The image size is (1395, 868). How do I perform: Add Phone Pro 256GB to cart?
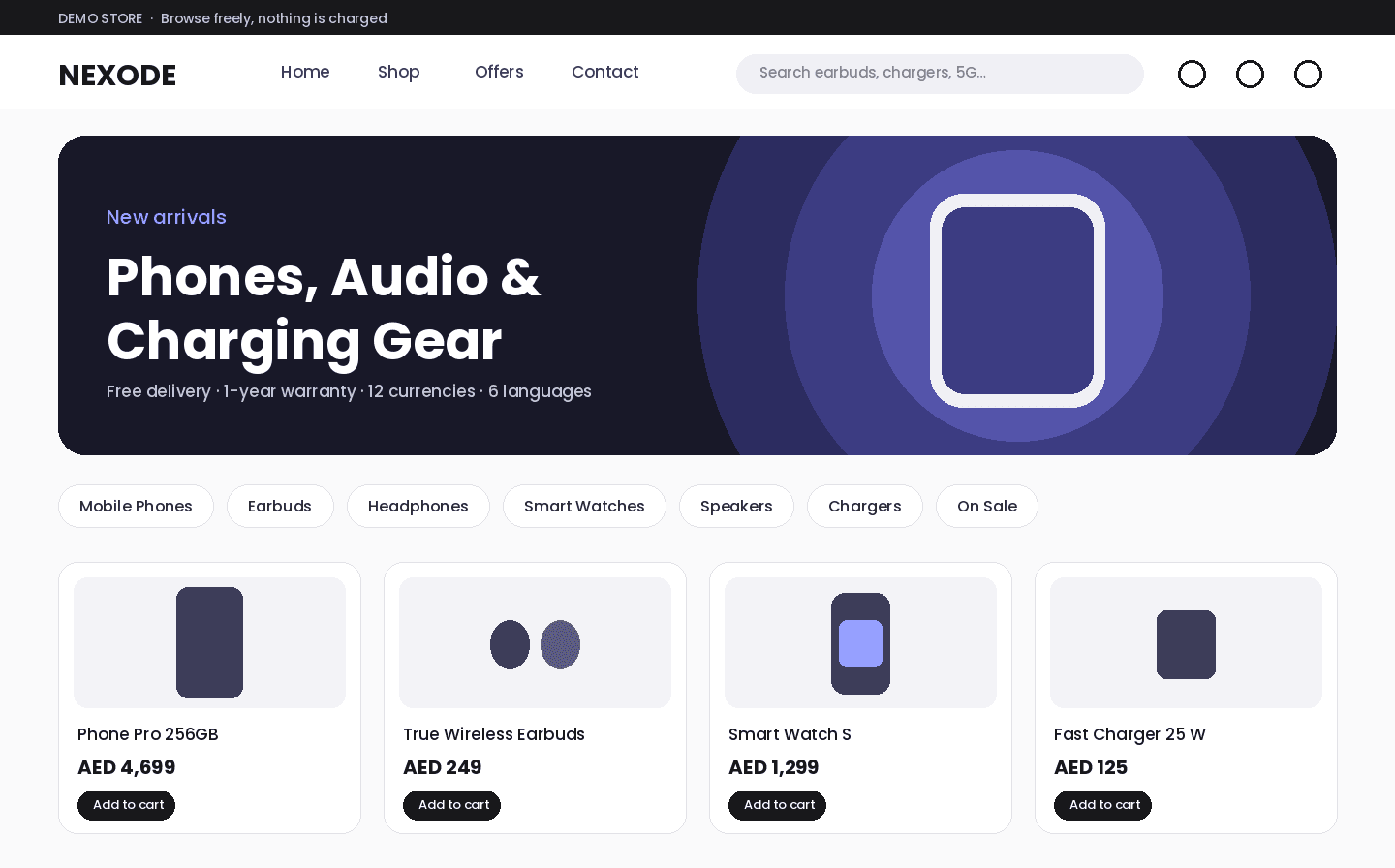[126, 805]
